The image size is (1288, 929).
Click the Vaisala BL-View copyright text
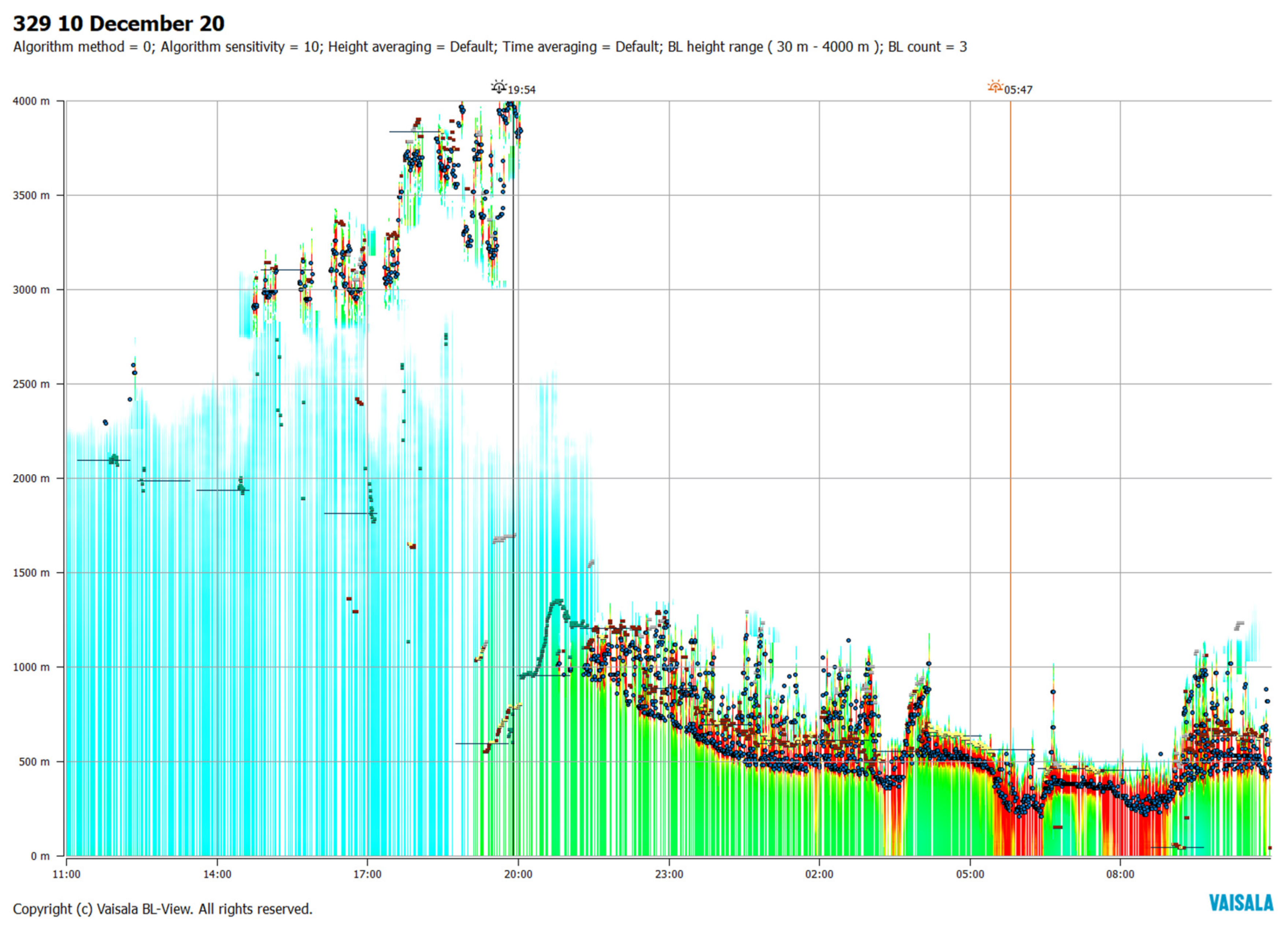pyautogui.click(x=163, y=909)
